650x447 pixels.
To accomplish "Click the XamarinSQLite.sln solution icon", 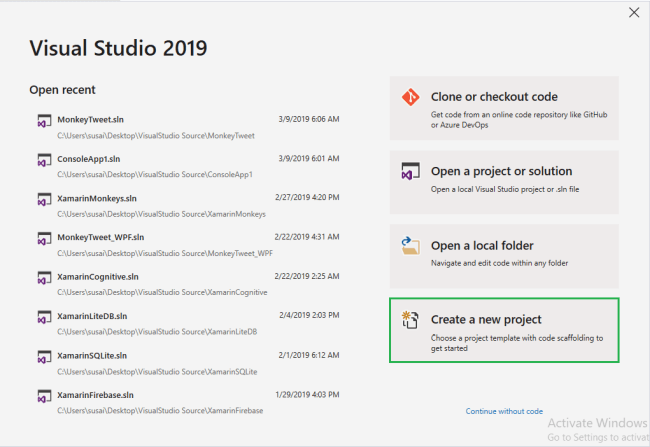I will [x=44, y=358].
